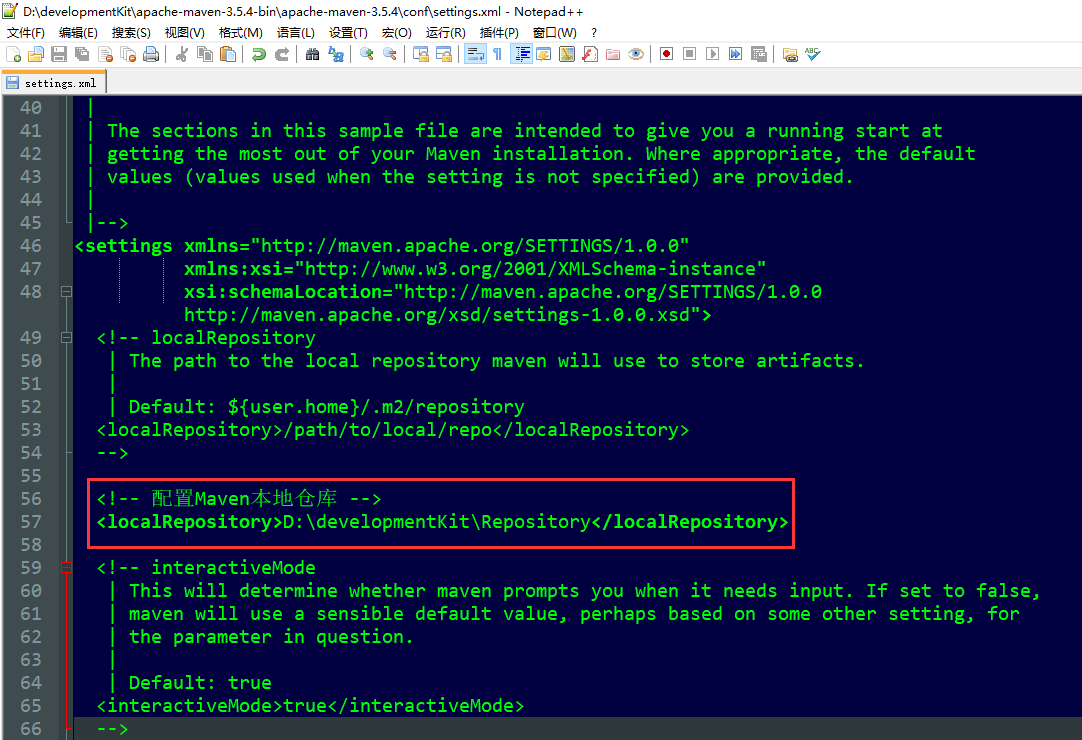The width and height of the screenshot is (1082, 740).
Task: Click the <settings tag on line 46
Action: click(124, 246)
